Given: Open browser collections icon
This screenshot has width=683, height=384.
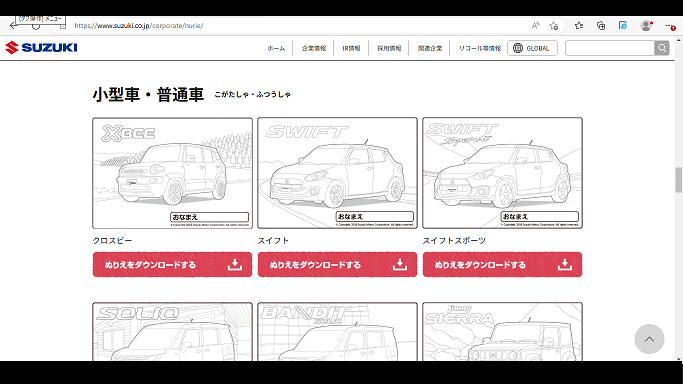Looking at the screenshot, I should [x=601, y=26].
